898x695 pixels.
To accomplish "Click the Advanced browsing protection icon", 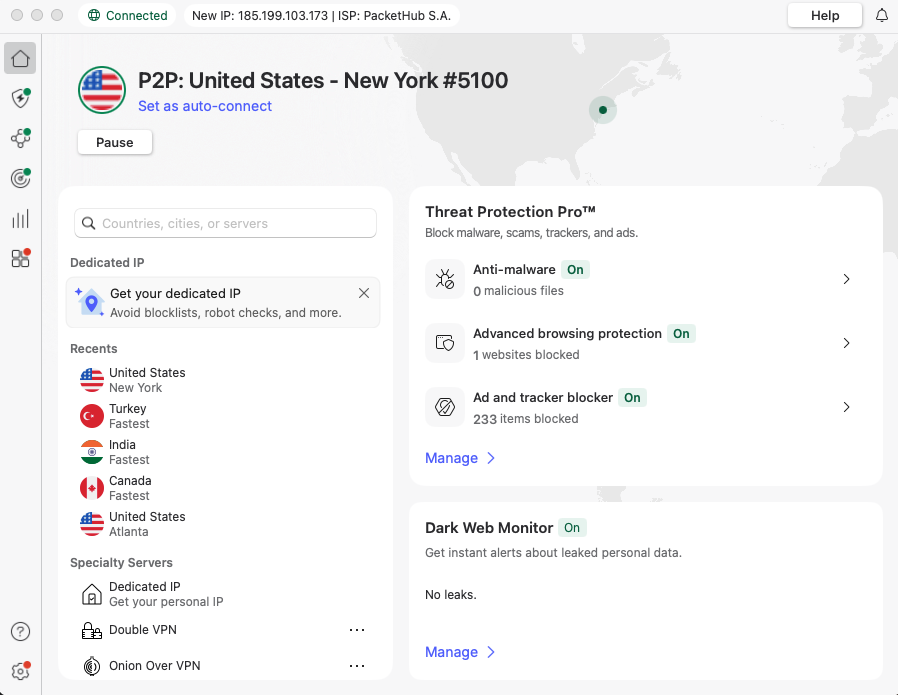I will pyautogui.click(x=444, y=343).
